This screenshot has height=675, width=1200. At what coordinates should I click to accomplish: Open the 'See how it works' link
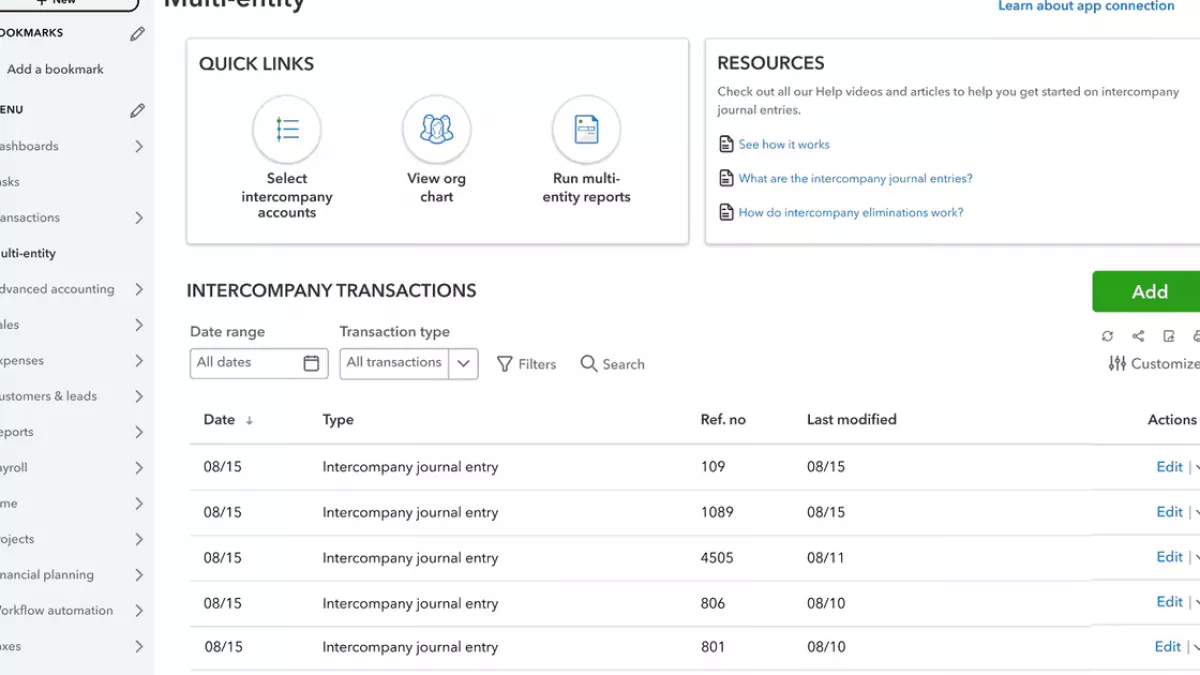coord(784,145)
